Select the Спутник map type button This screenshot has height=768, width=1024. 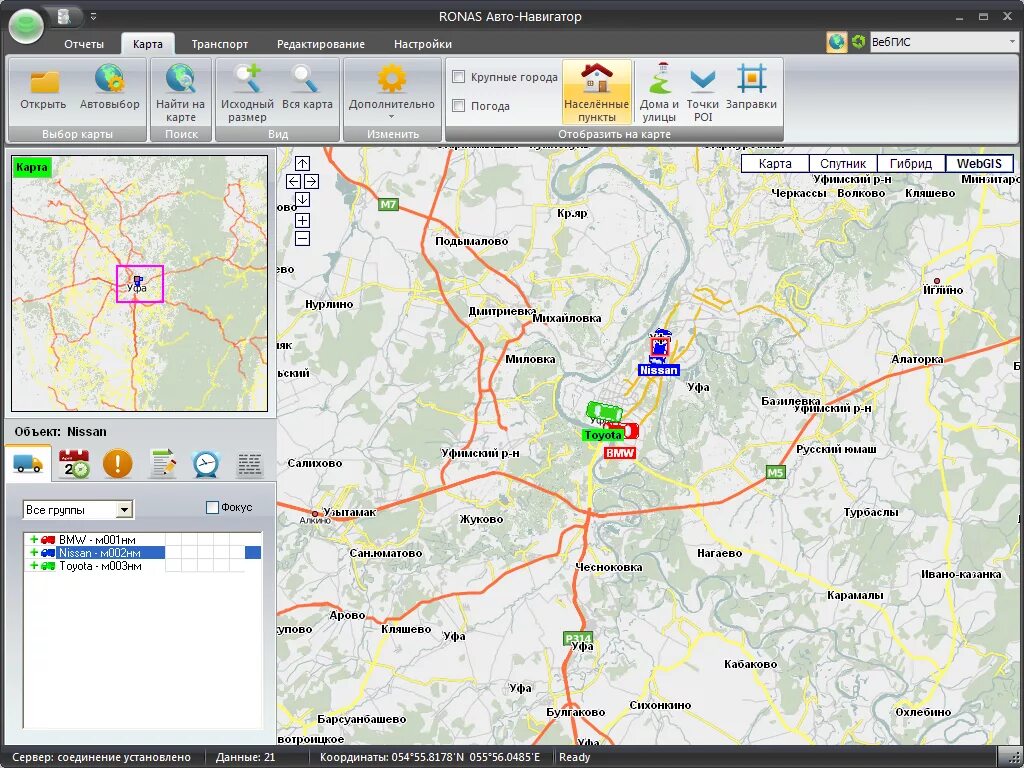(843, 164)
